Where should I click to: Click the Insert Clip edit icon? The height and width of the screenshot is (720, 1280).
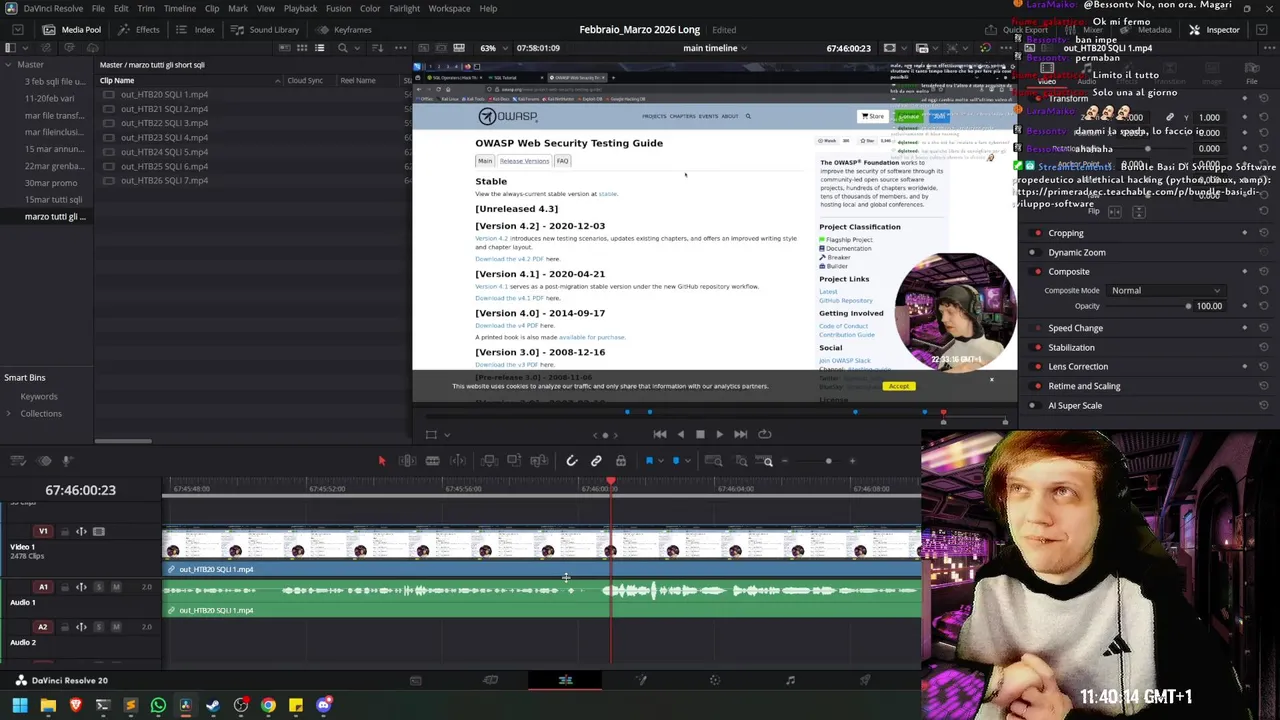489,461
